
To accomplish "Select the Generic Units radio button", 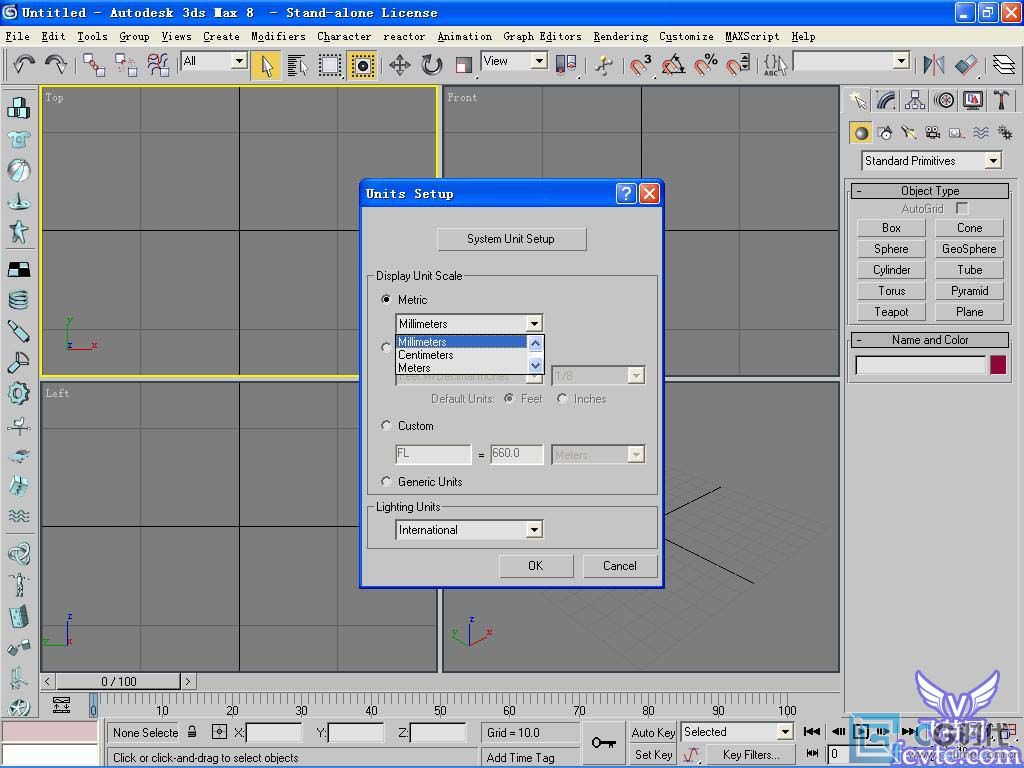I will click(x=386, y=481).
